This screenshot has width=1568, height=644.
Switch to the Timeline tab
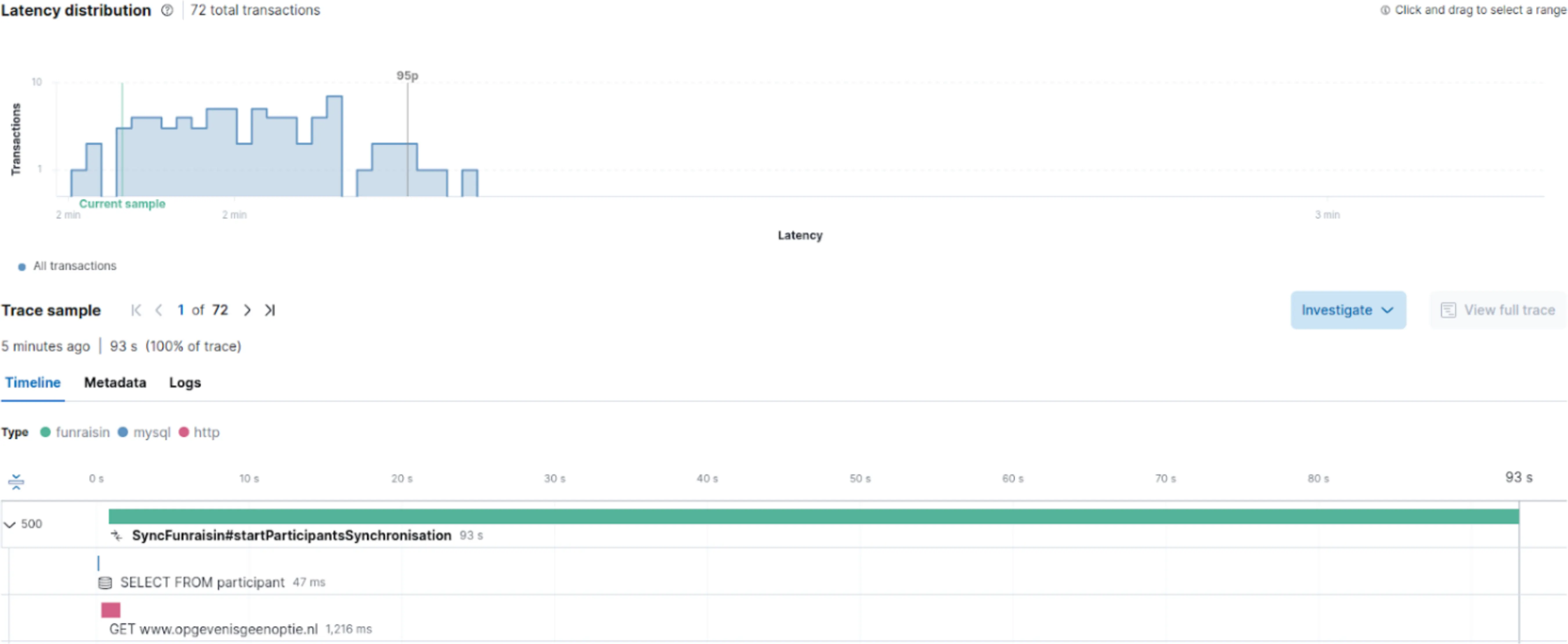click(x=33, y=383)
